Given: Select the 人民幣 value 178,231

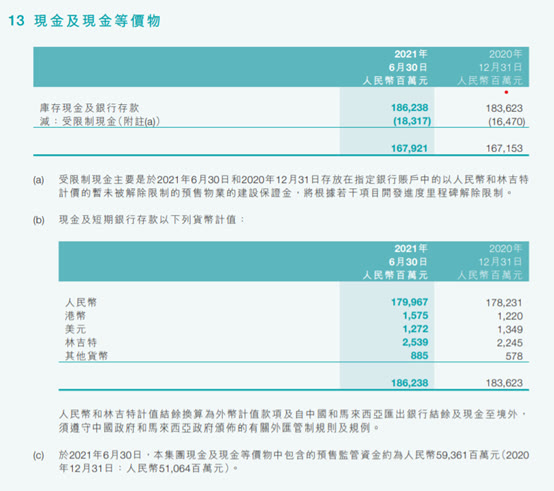Looking at the screenshot, I should click(x=504, y=303).
